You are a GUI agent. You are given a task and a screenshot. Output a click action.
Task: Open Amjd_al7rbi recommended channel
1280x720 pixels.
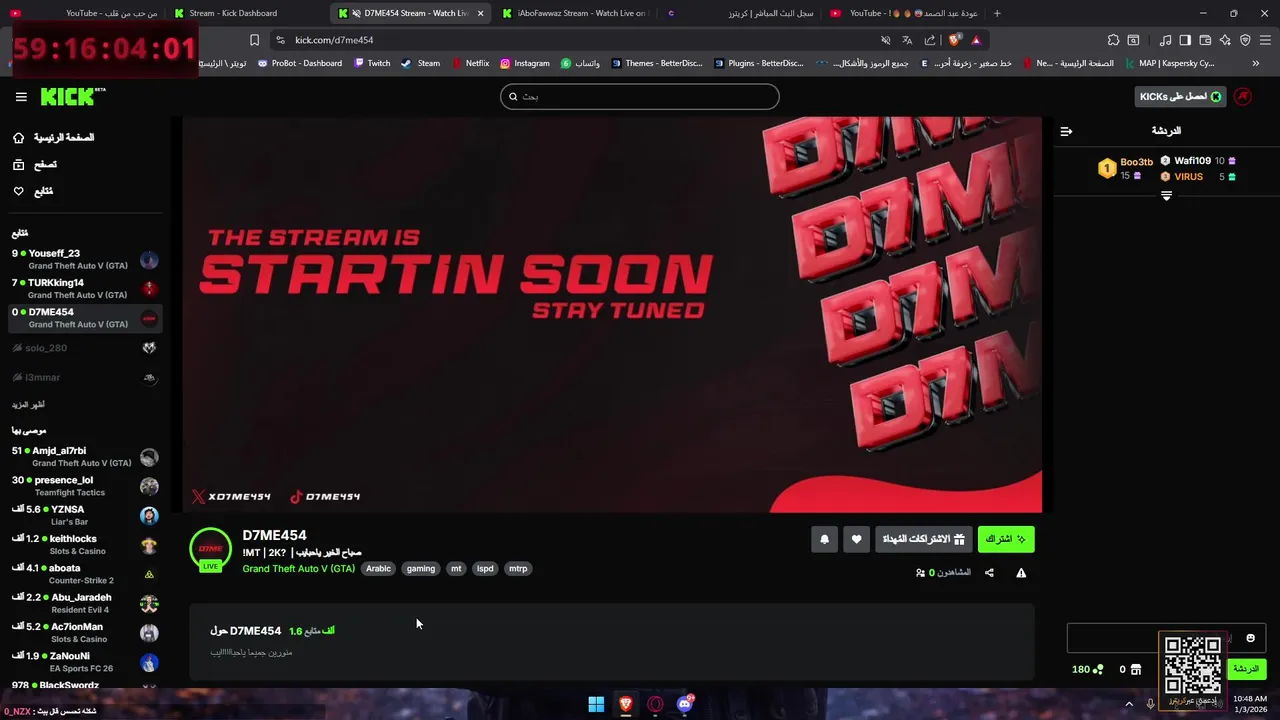point(85,457)
